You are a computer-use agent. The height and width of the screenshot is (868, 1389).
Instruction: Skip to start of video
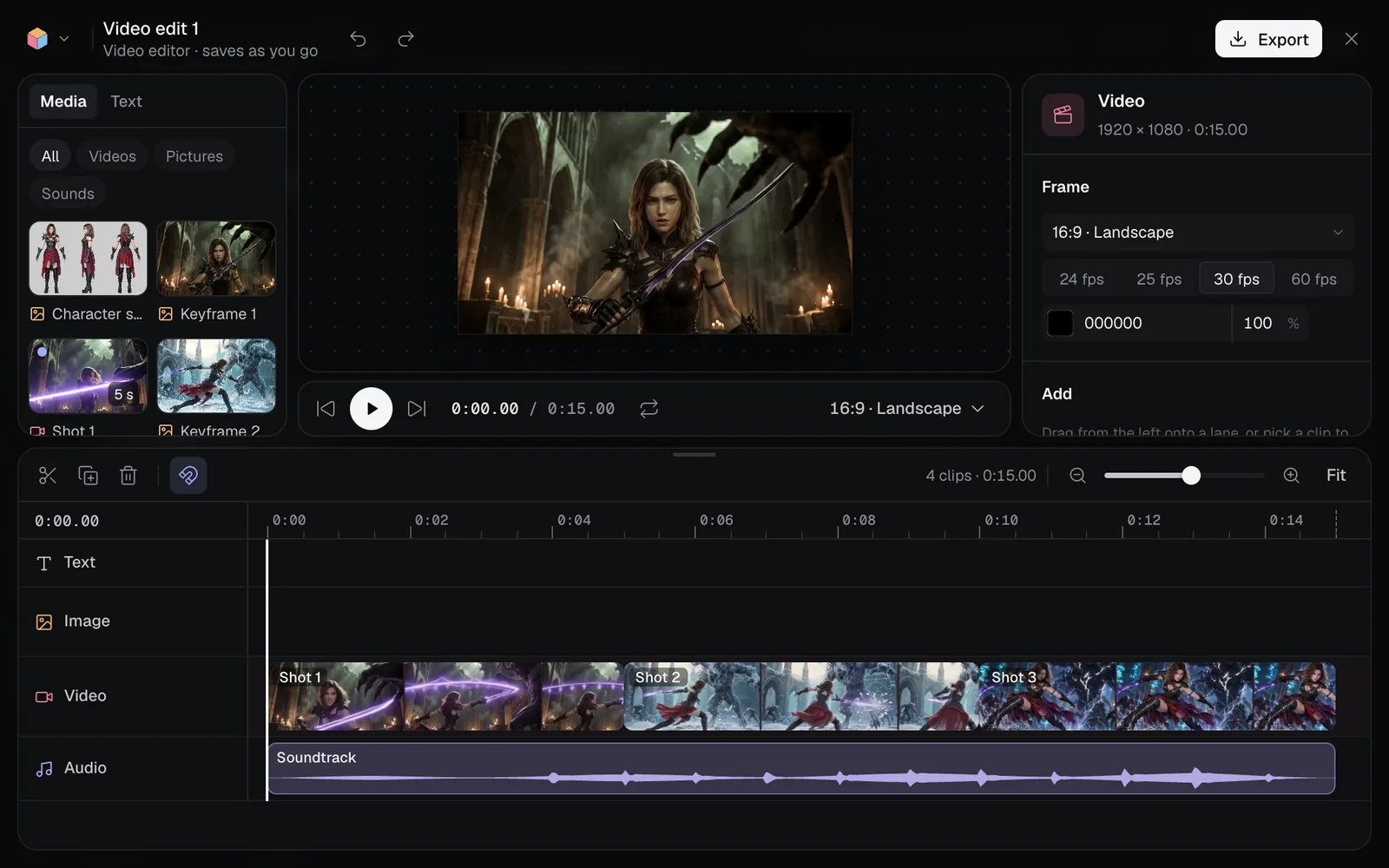point(326,409)
